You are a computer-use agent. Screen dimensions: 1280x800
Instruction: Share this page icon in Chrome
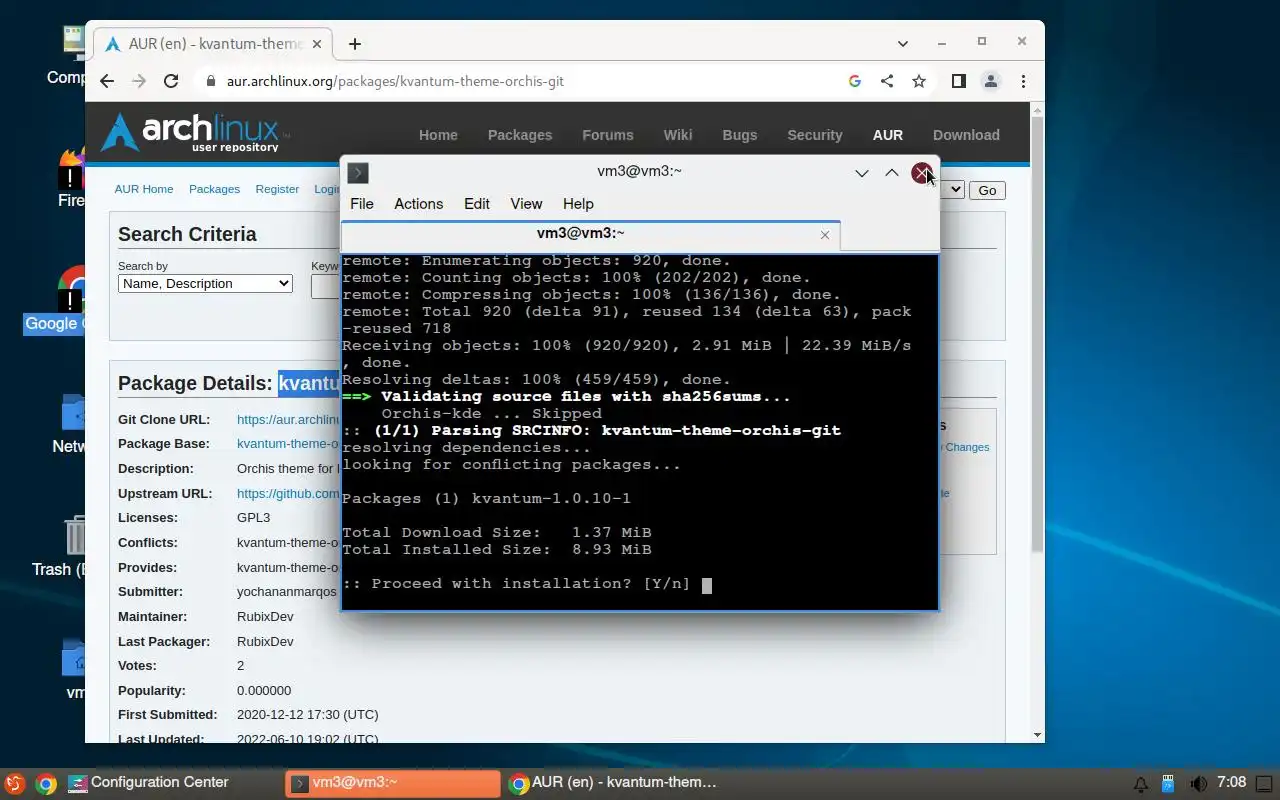[x=887, y=81]
